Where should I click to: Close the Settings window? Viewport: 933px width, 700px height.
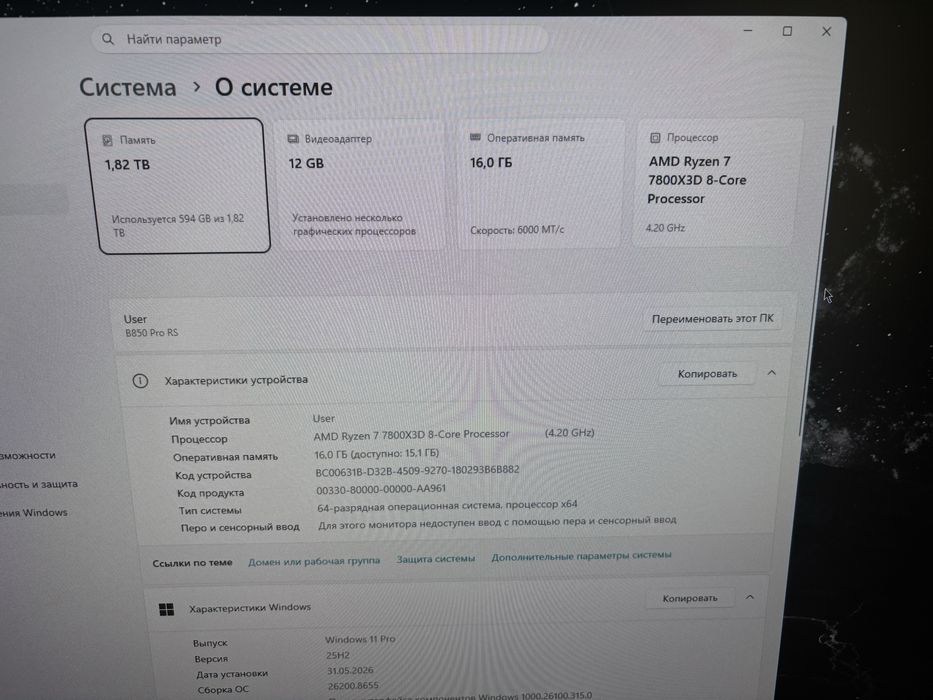click(826, 32)
